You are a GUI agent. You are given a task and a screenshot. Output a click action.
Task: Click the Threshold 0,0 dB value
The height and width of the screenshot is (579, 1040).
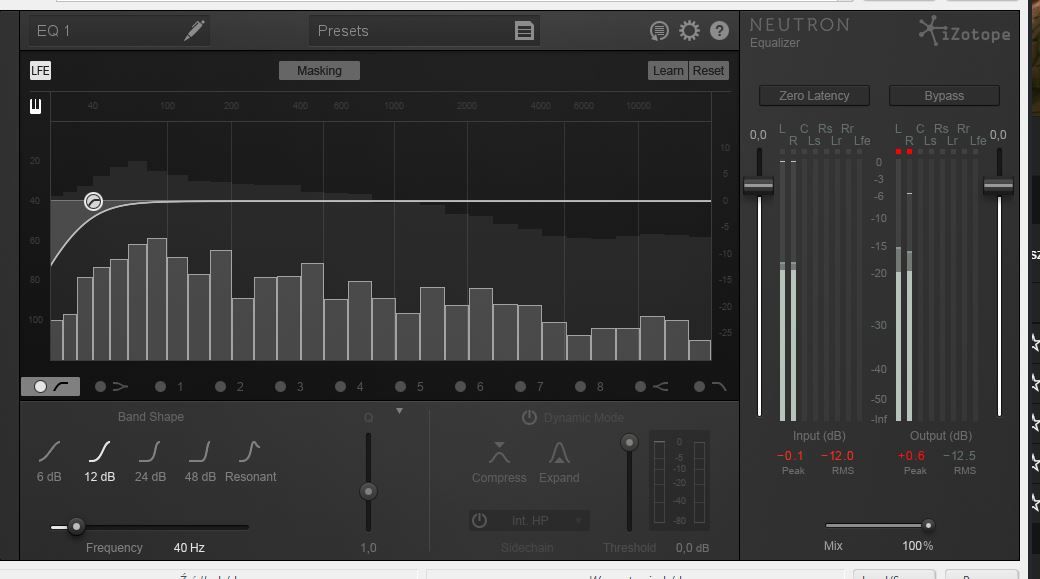692,548
